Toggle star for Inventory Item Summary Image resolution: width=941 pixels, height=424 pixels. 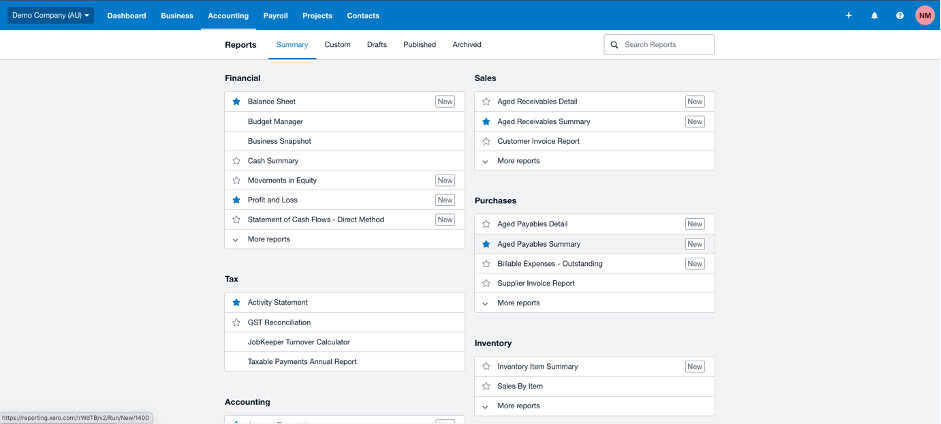(486, 367)
